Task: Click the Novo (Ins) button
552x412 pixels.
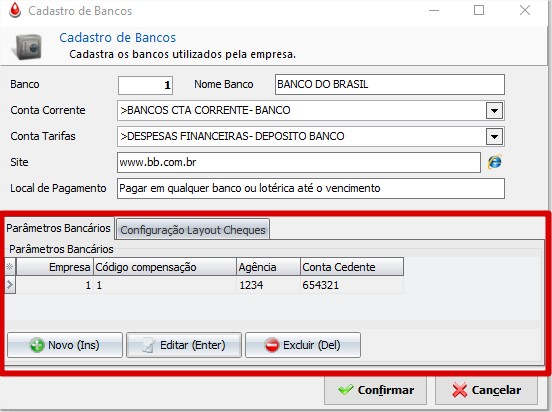Action: click(65, 345)
